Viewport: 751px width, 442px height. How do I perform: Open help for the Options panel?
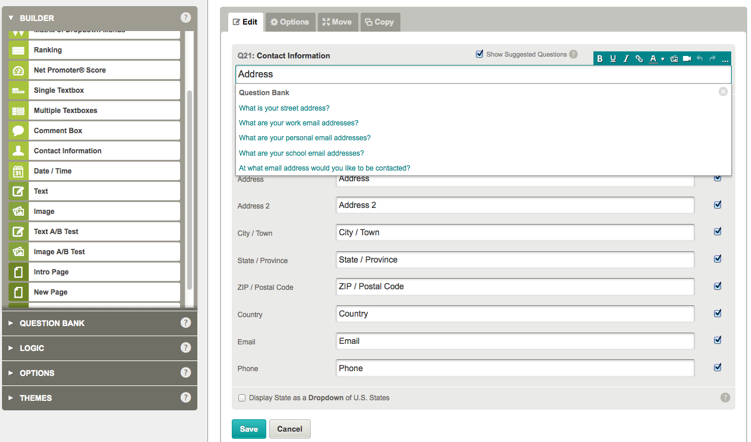point(185,373)
